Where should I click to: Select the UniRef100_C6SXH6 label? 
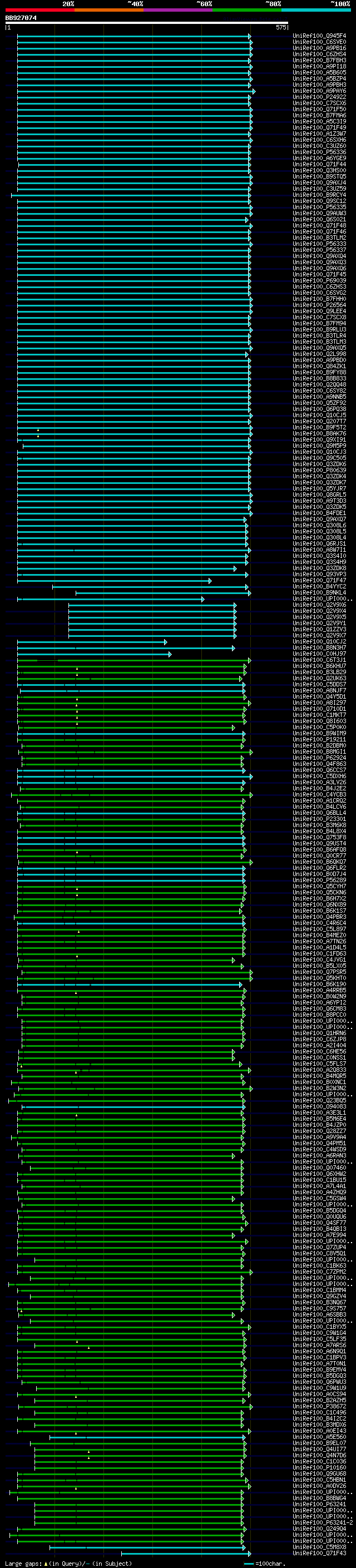click(319, 140)
